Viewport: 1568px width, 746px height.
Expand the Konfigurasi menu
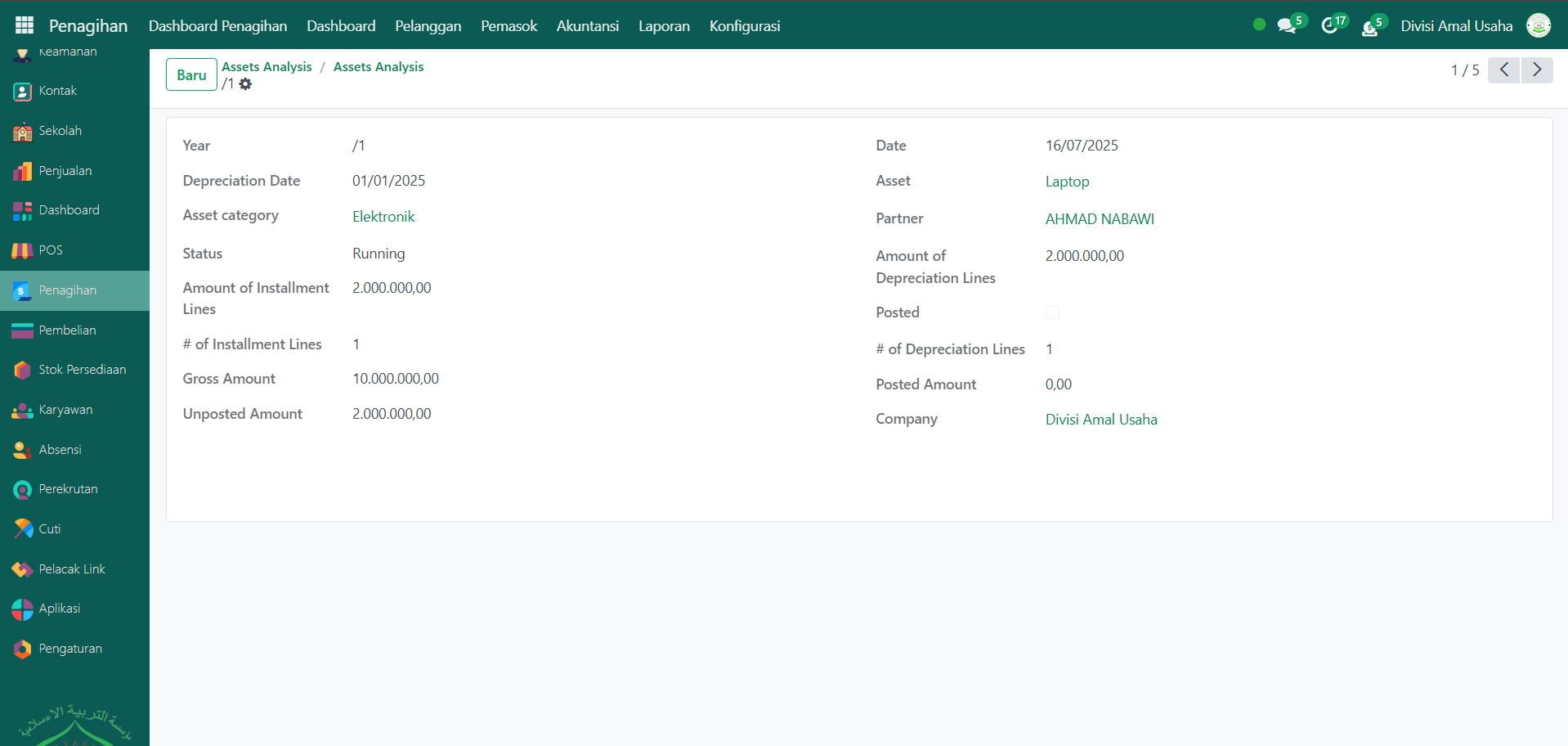pos(744,26)
